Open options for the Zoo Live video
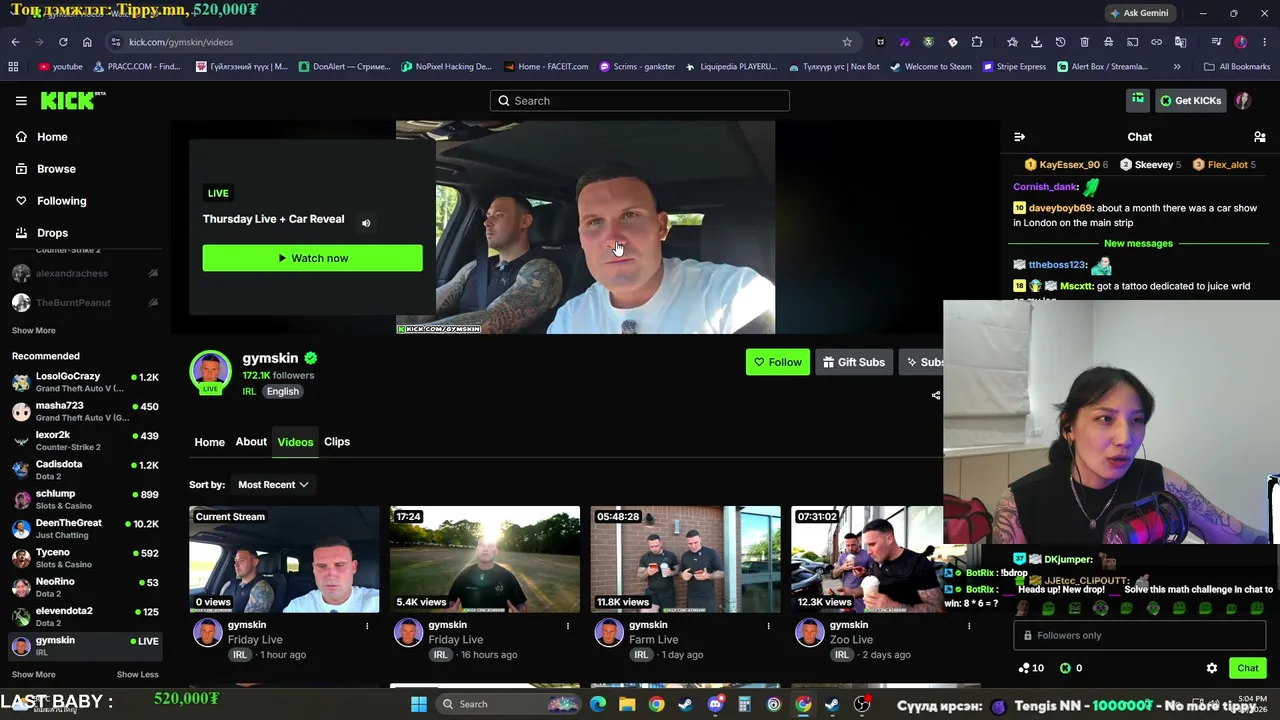Screen dimensions: 1280x720 [969, 626]
